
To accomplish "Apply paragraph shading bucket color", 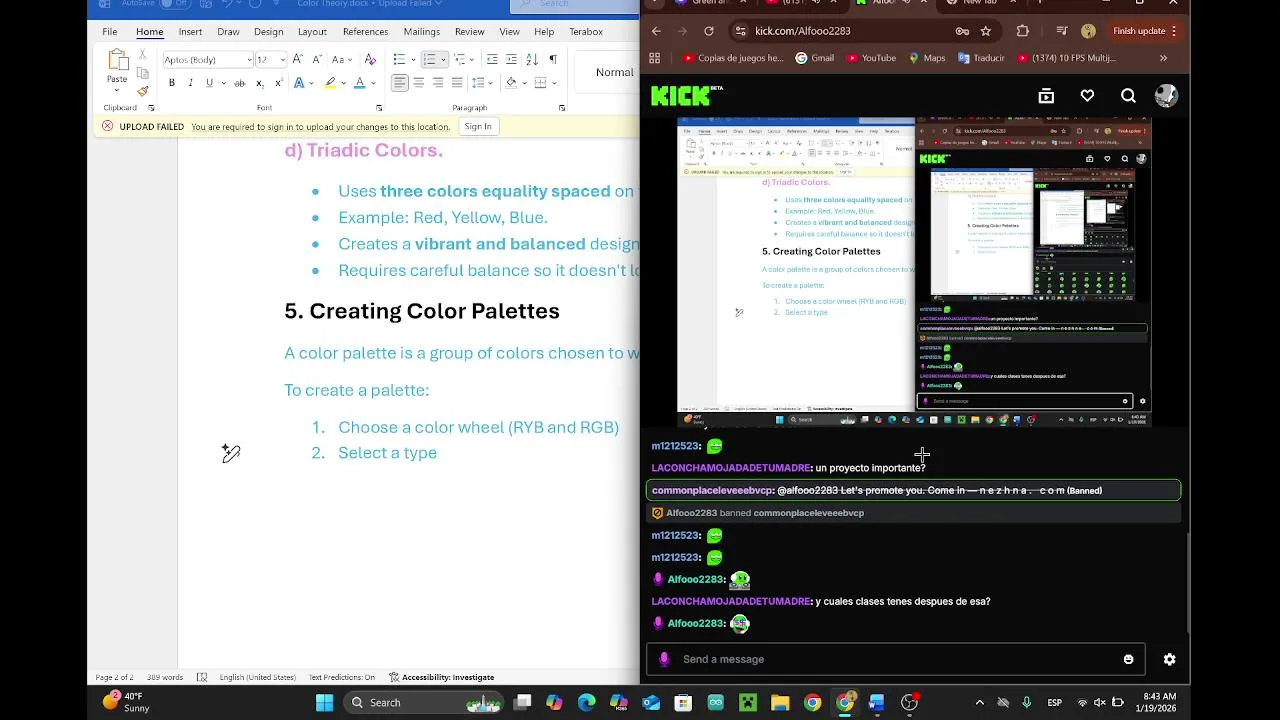I will pos(511,83).
